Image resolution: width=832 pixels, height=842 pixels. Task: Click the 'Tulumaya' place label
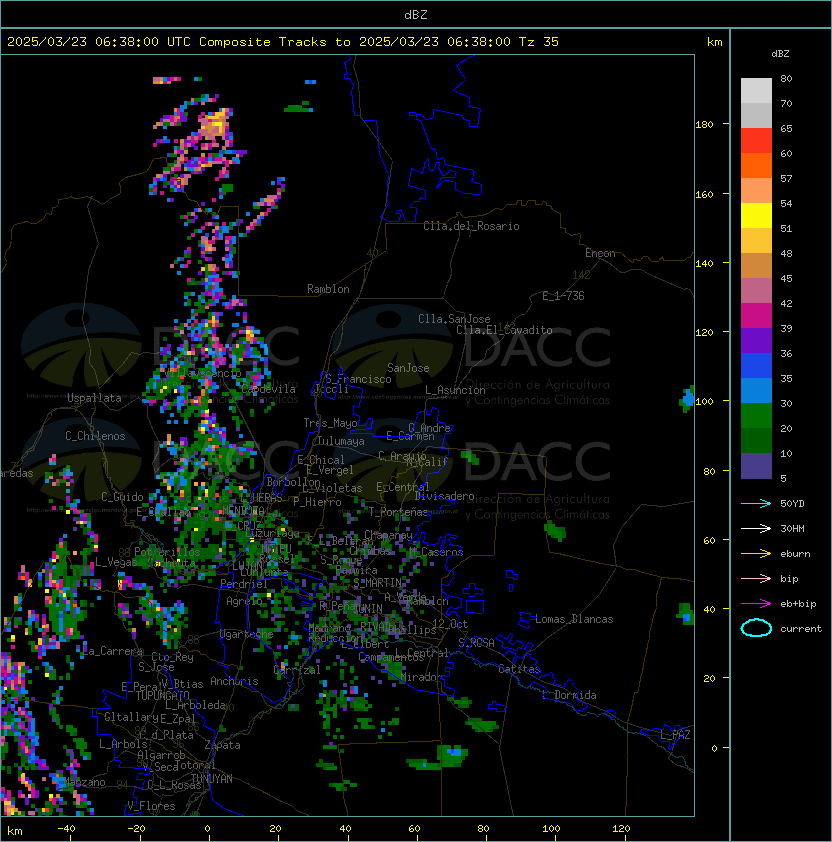click(x=341, y=441)
